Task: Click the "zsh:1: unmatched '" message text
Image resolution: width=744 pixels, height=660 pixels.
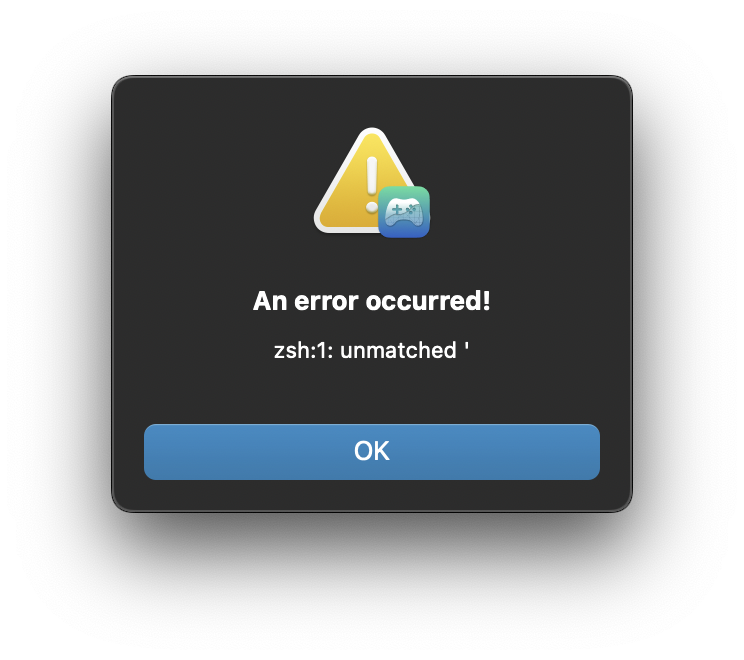Action: (x=372, y=351)
